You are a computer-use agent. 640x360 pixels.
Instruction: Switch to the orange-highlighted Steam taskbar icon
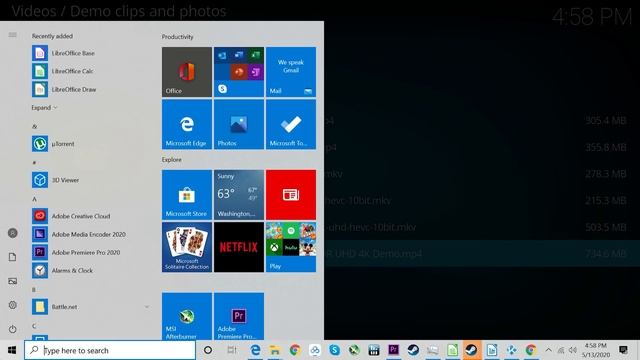pos(471,350)
